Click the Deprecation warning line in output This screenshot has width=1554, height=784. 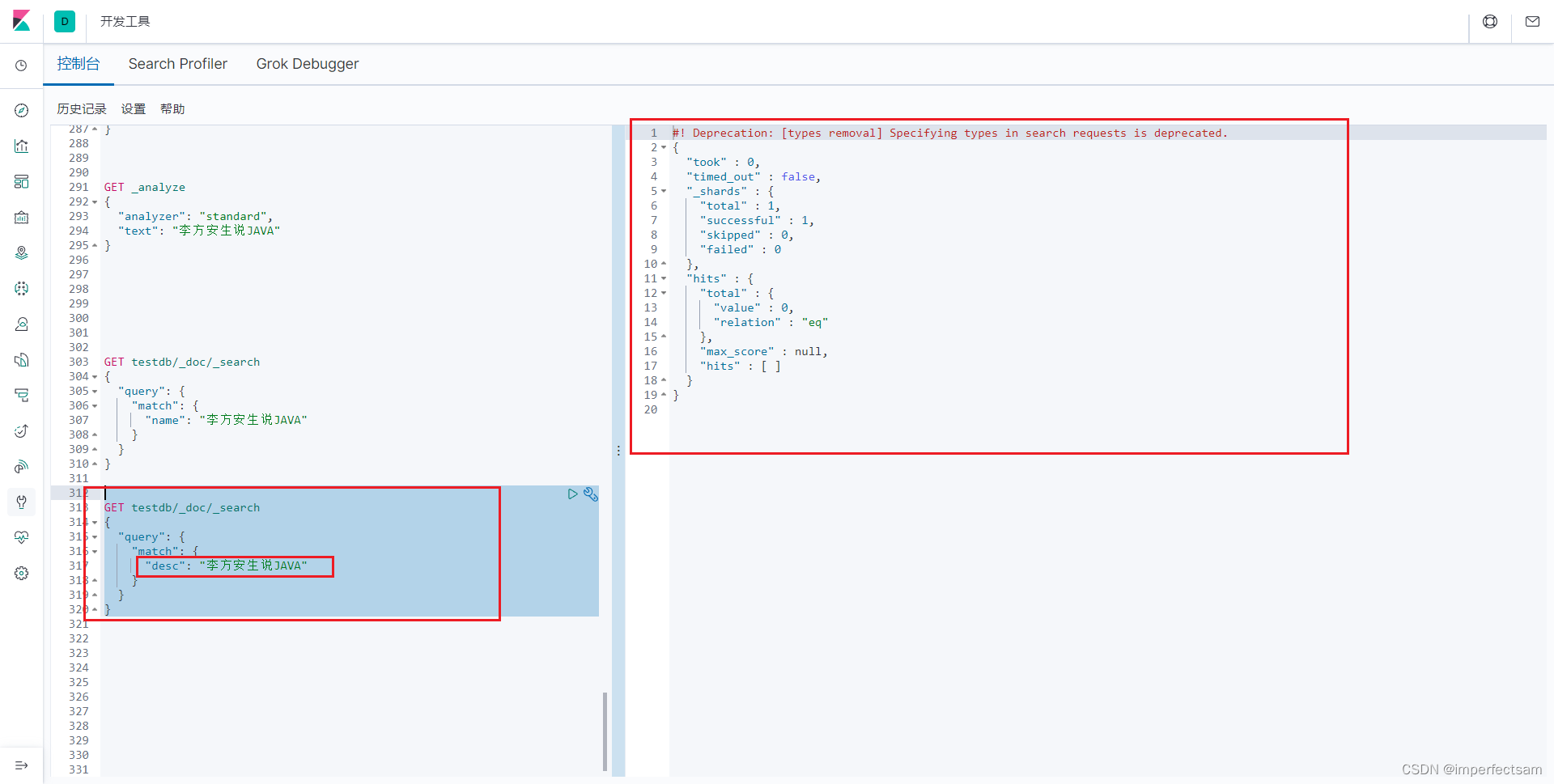click(x=949, y=133)
